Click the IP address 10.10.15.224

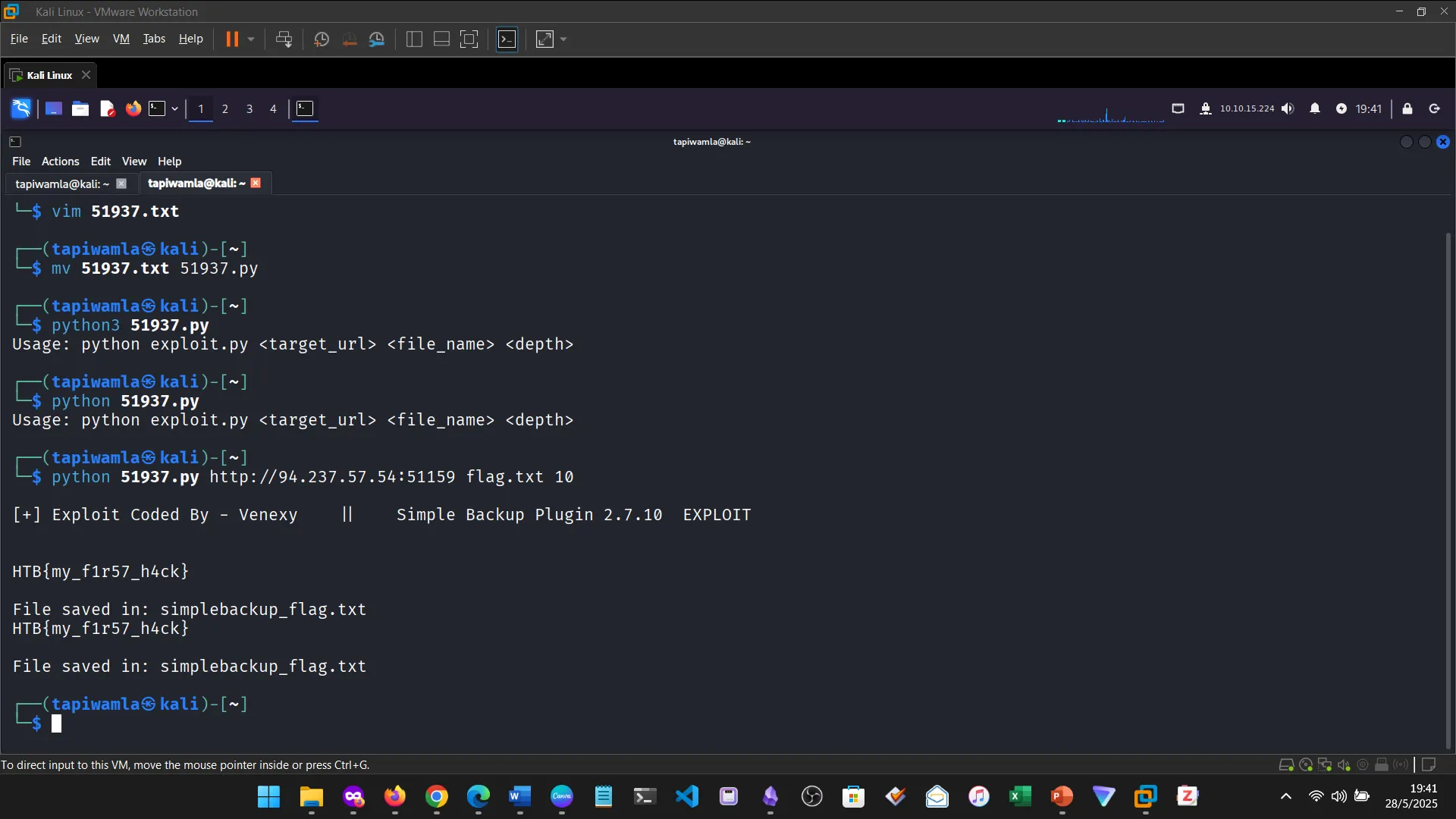pyautogui.click(x=1247, y=108)
